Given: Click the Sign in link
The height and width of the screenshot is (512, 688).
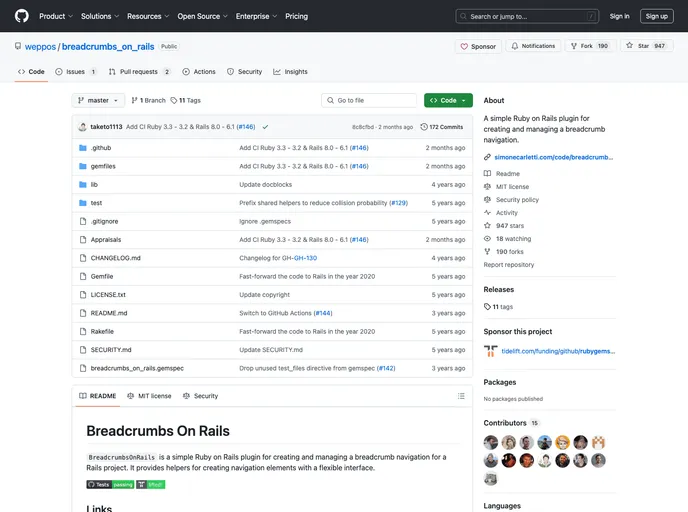Looking at the screenshot, I should [619, 16].
